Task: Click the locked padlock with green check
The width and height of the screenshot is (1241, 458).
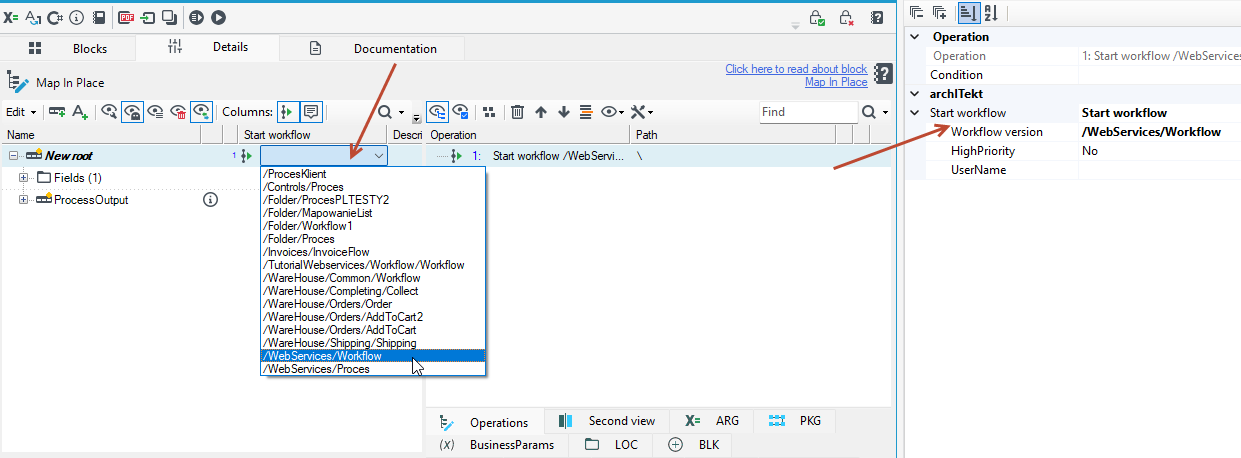Action: [817, 18]
